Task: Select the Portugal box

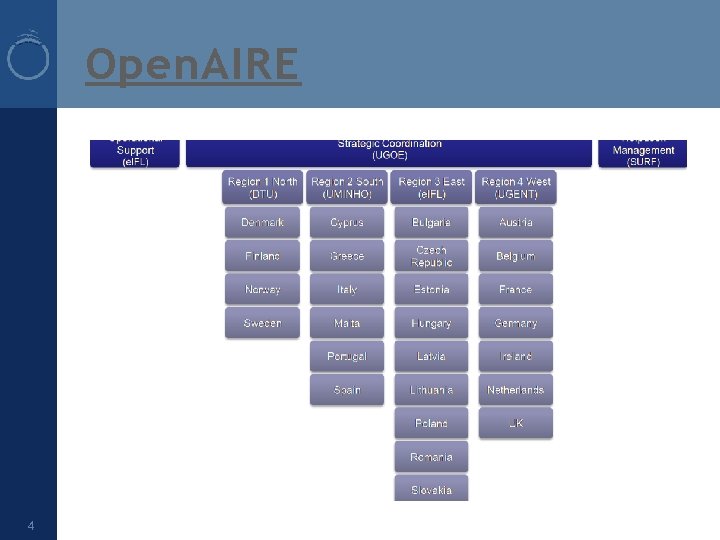Action: pos(347,356)
